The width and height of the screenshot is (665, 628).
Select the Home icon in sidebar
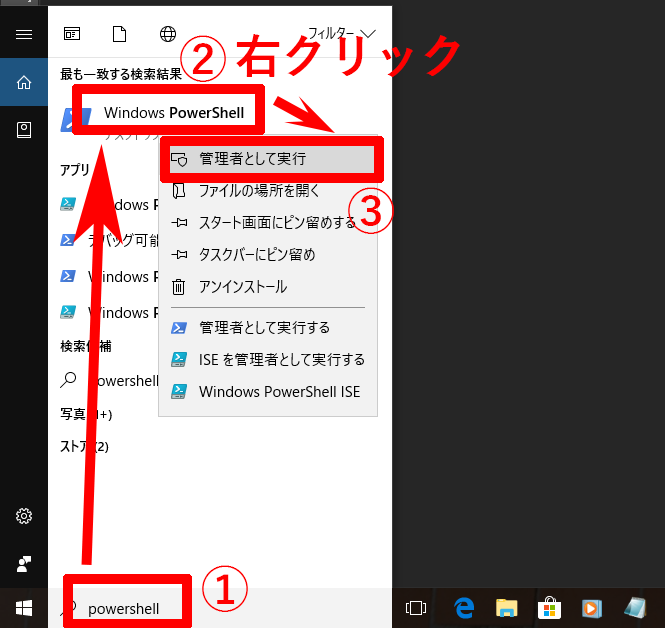[x=24, y=82]
